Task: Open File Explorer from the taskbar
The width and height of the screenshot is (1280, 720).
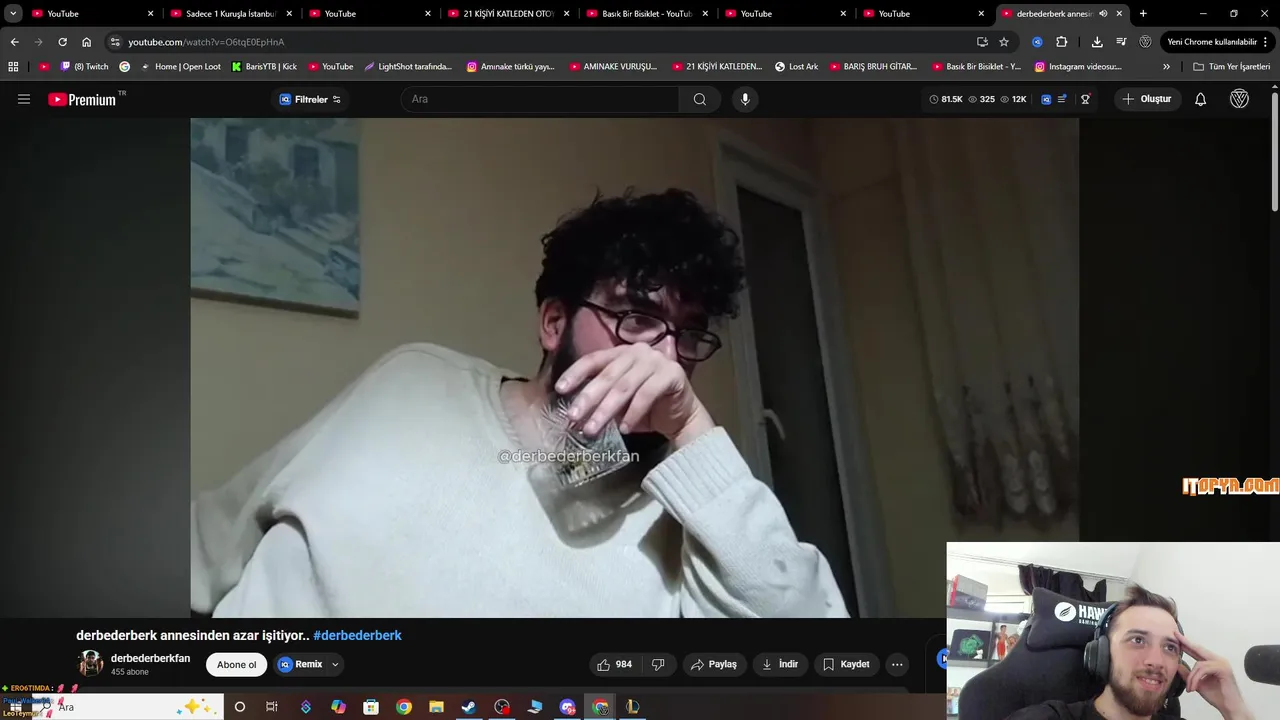Action: 436,707
